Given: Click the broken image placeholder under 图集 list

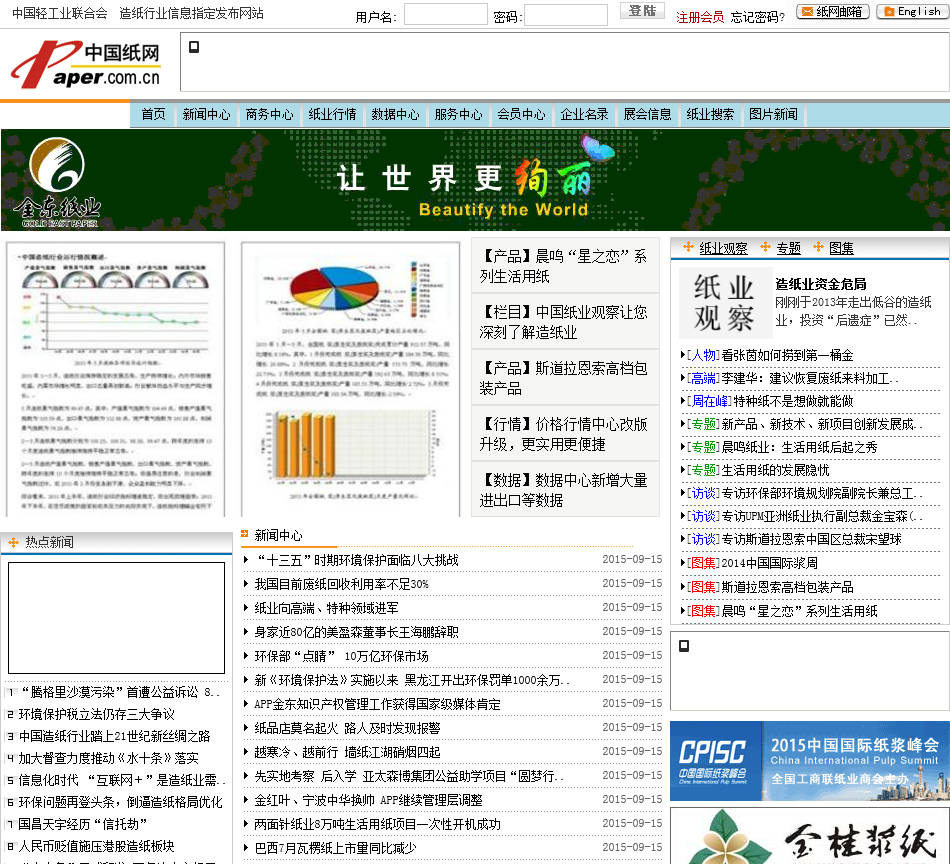Looking at the screenshot, I should tap(684, 646).
